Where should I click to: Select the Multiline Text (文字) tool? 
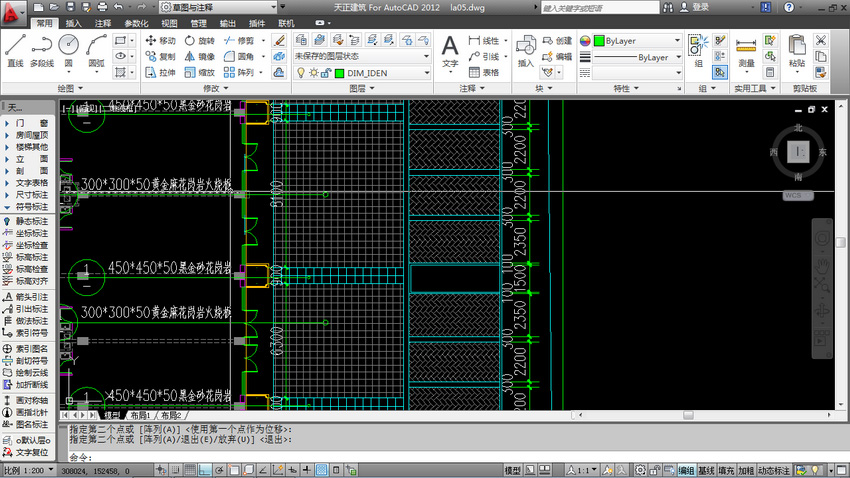point(450,52)
